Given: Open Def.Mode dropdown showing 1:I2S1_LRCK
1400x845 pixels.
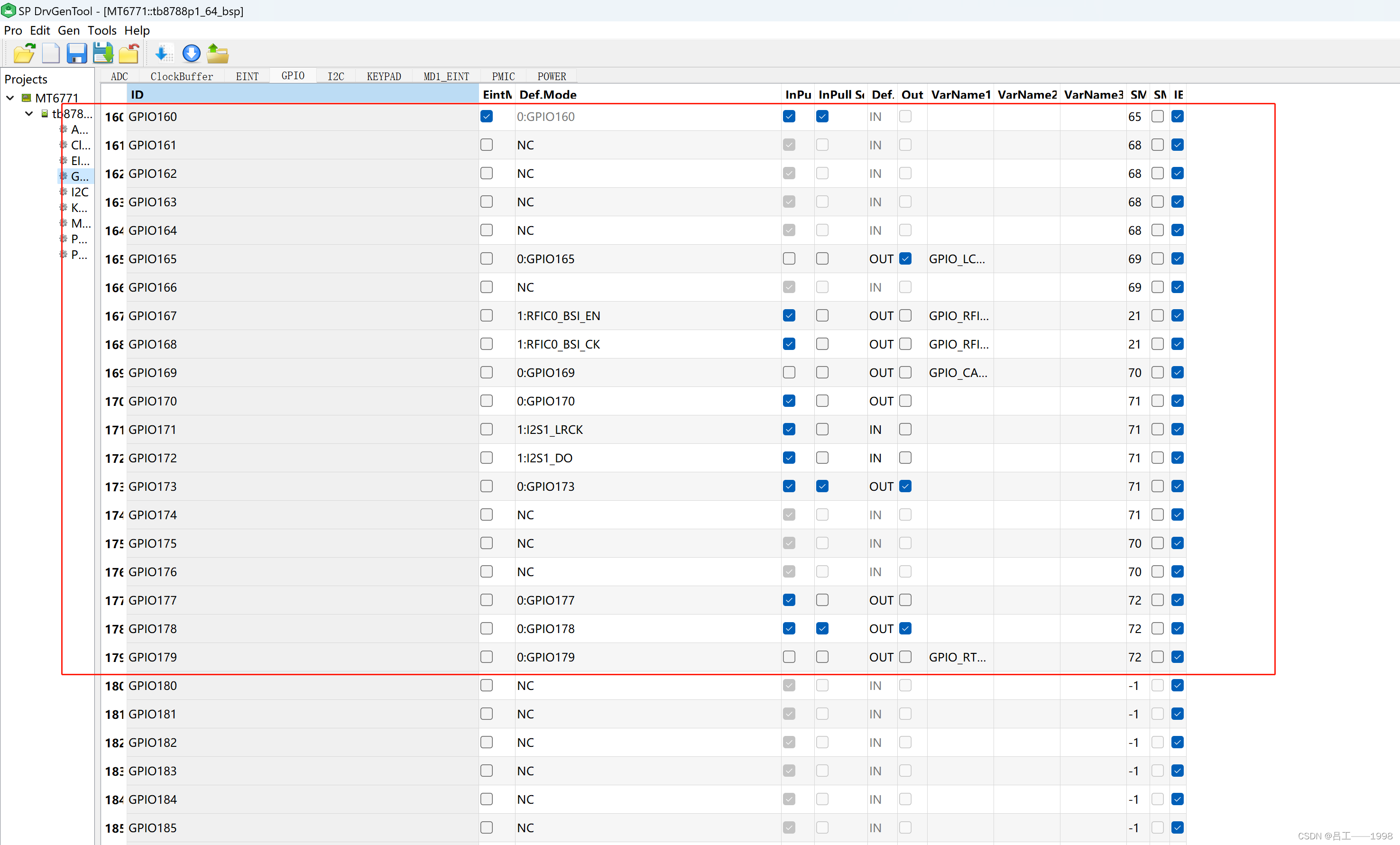Looking at the screenshot, I should pos(648,429).
